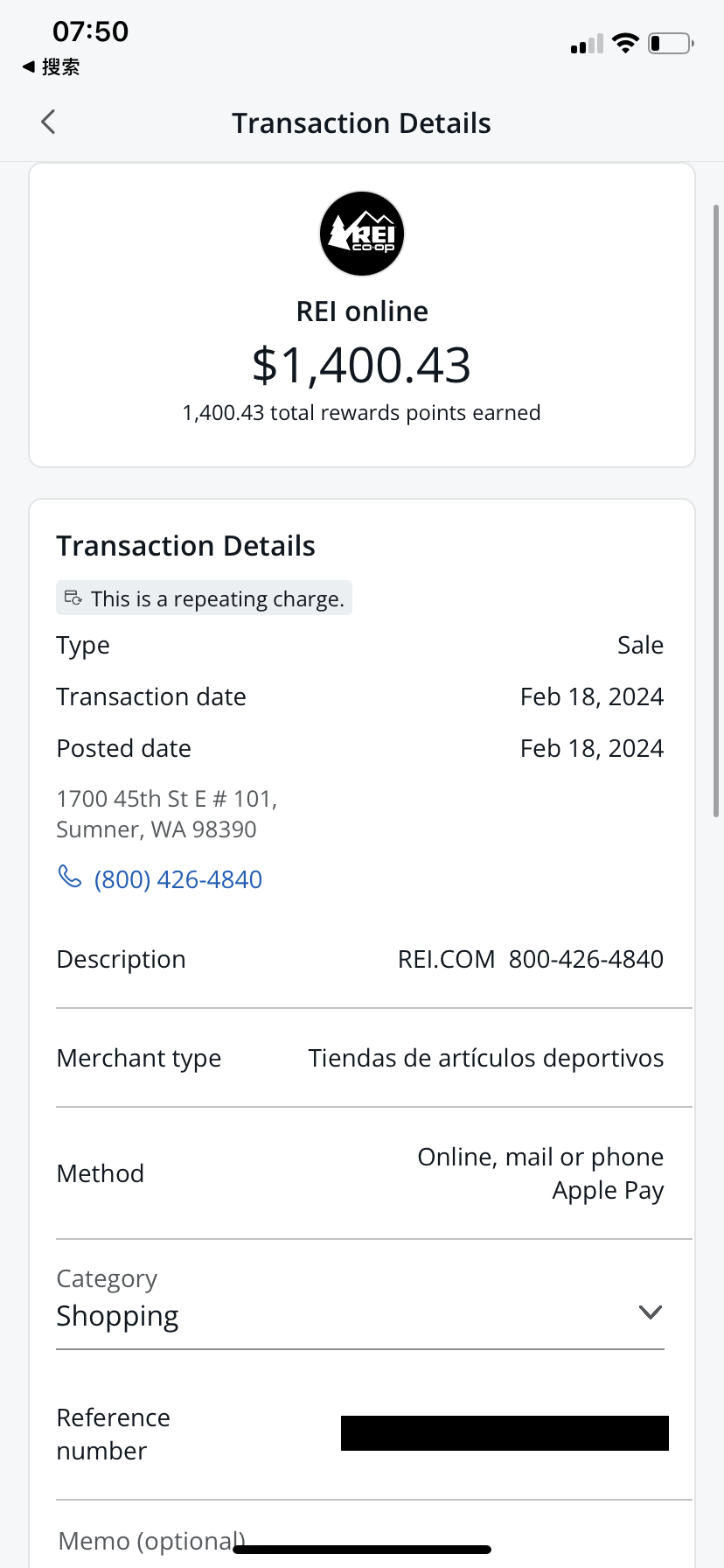Tap the $1,400.43 amount
The height and width of the screenshot is (1568, 724).
(x=362, y=365)
